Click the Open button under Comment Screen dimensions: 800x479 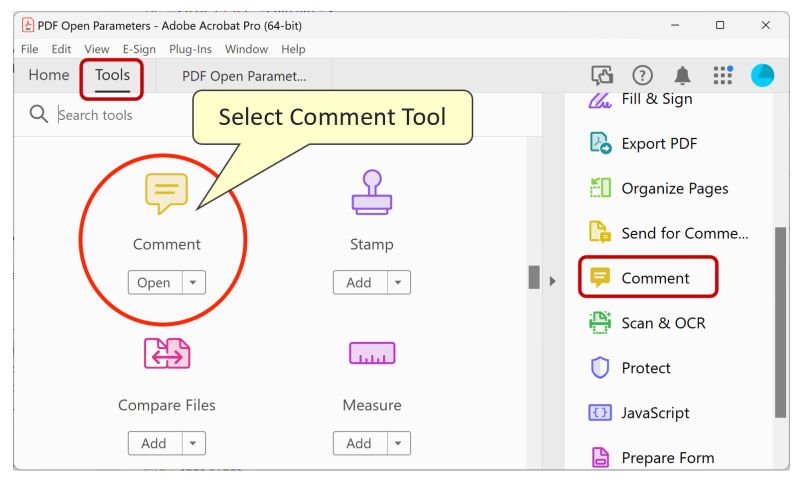155,283
